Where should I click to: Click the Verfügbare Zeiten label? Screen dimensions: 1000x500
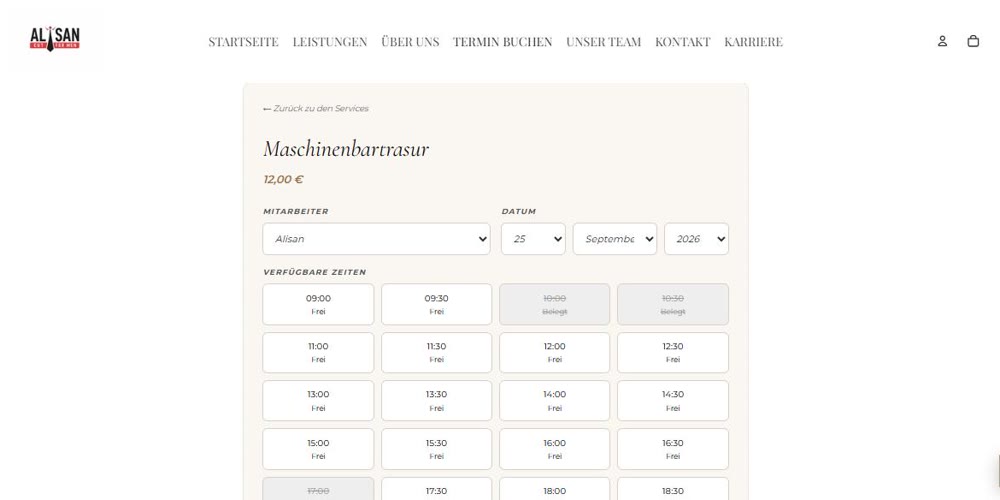tap(314, 272)
